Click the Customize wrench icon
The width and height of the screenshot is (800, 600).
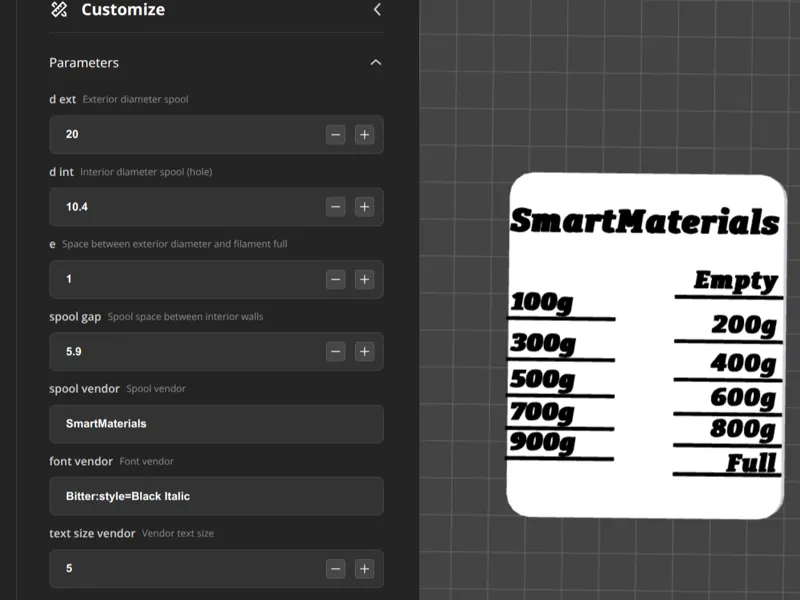point(59,10)
